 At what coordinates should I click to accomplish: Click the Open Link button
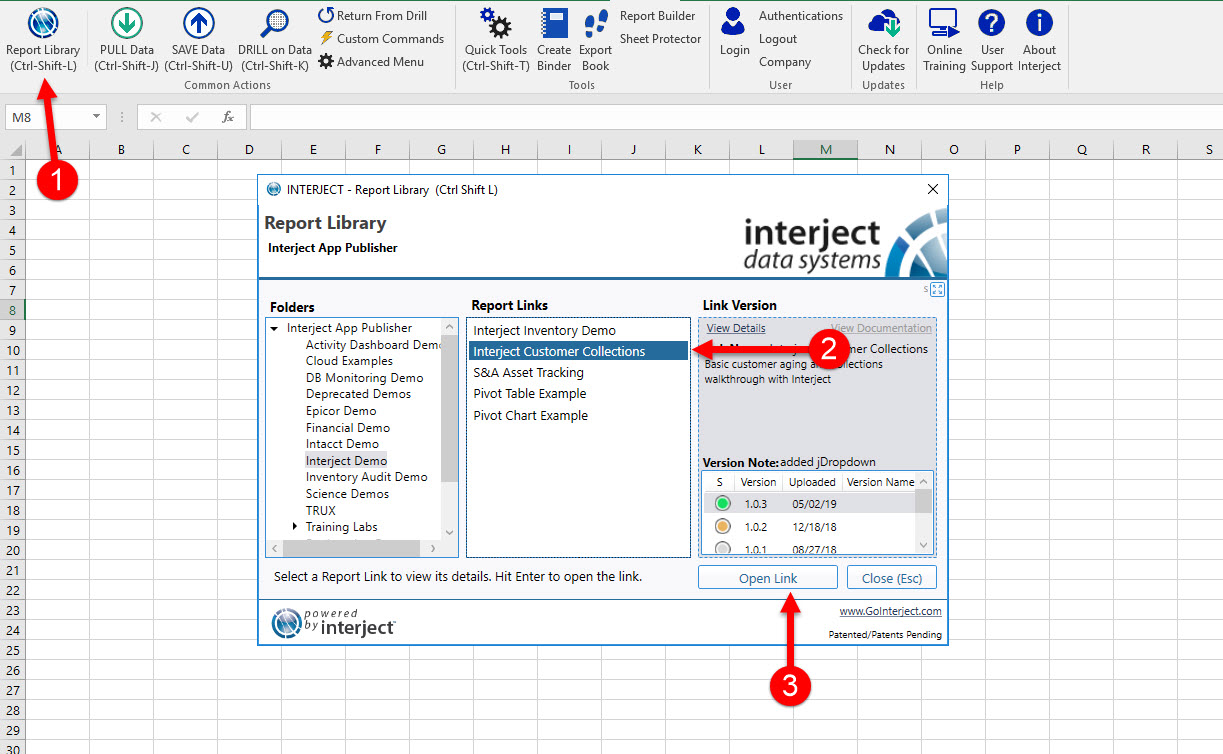point(768,578)
